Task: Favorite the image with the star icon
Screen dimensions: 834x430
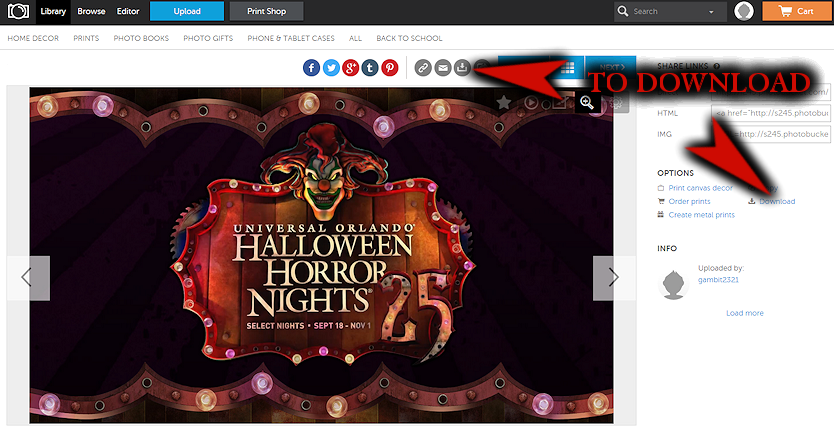Action: (504, 102)
